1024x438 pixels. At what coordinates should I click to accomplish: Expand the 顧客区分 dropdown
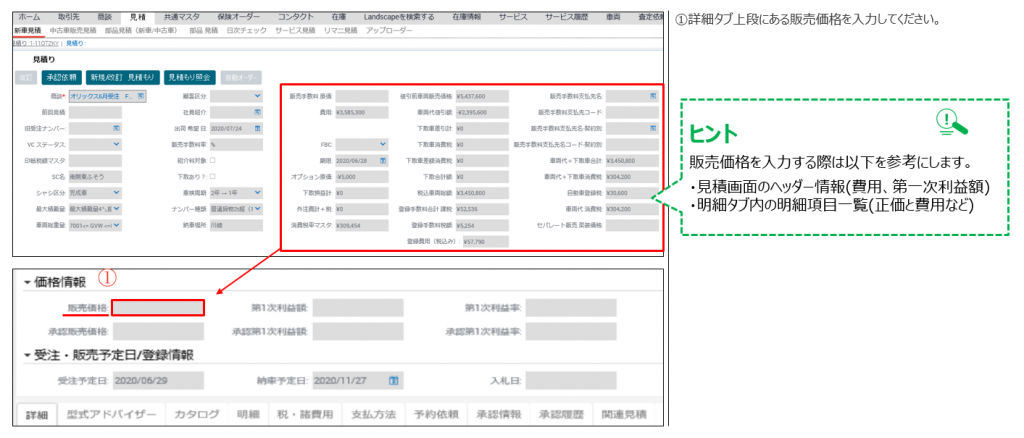click(x=258, y=96)
